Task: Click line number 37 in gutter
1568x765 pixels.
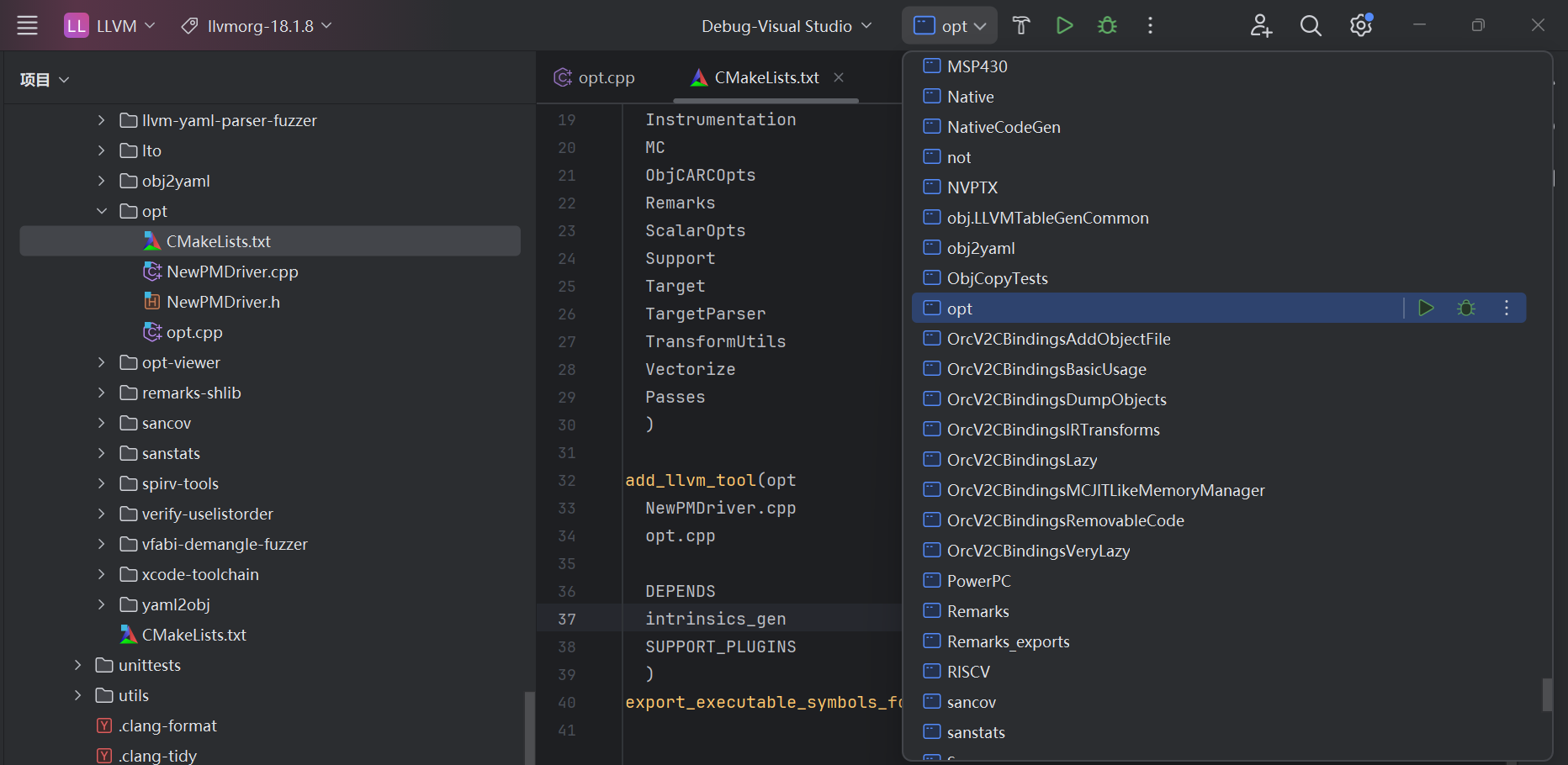Action: 567,619
